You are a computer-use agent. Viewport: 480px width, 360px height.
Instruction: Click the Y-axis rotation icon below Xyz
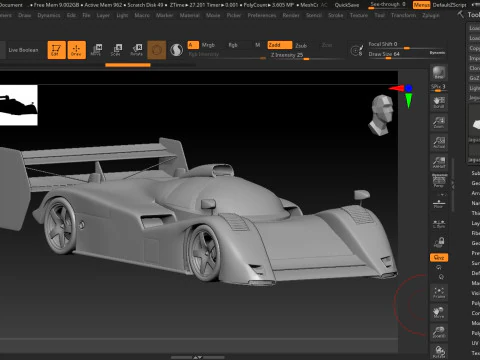point(439,267)
